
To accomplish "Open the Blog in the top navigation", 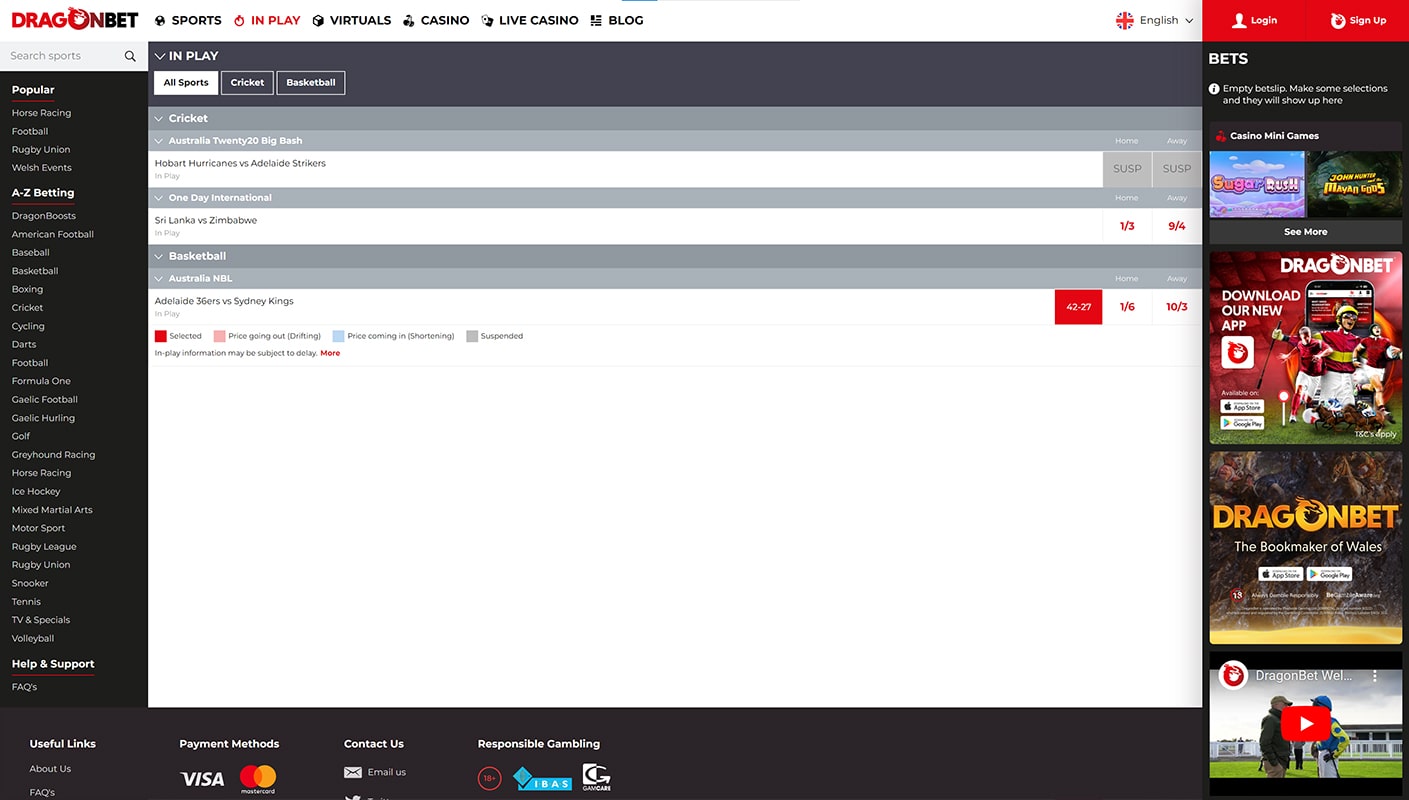I will pos(617,20).
